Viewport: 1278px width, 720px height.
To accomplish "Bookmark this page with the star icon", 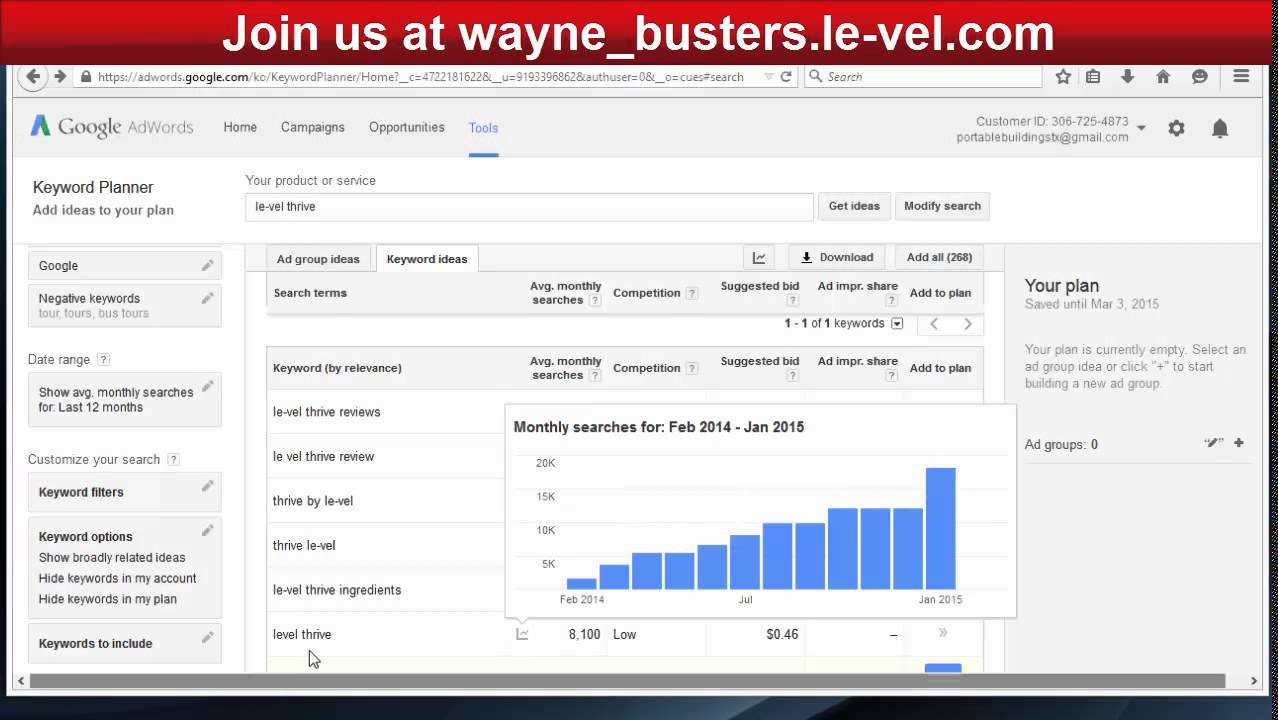I will [x=1063, y=77].
